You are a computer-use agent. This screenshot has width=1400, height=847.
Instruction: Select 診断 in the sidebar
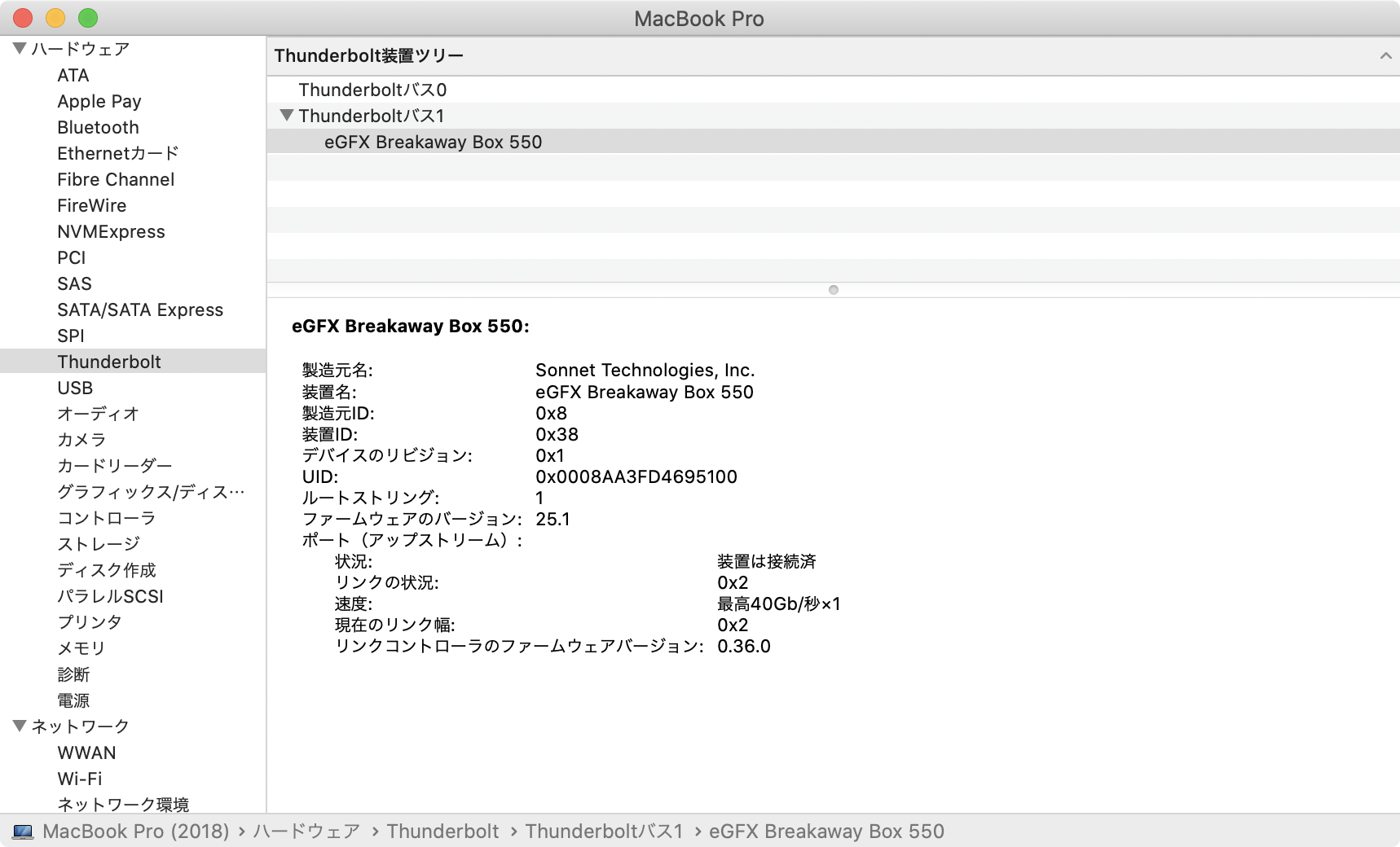point(73,674)
